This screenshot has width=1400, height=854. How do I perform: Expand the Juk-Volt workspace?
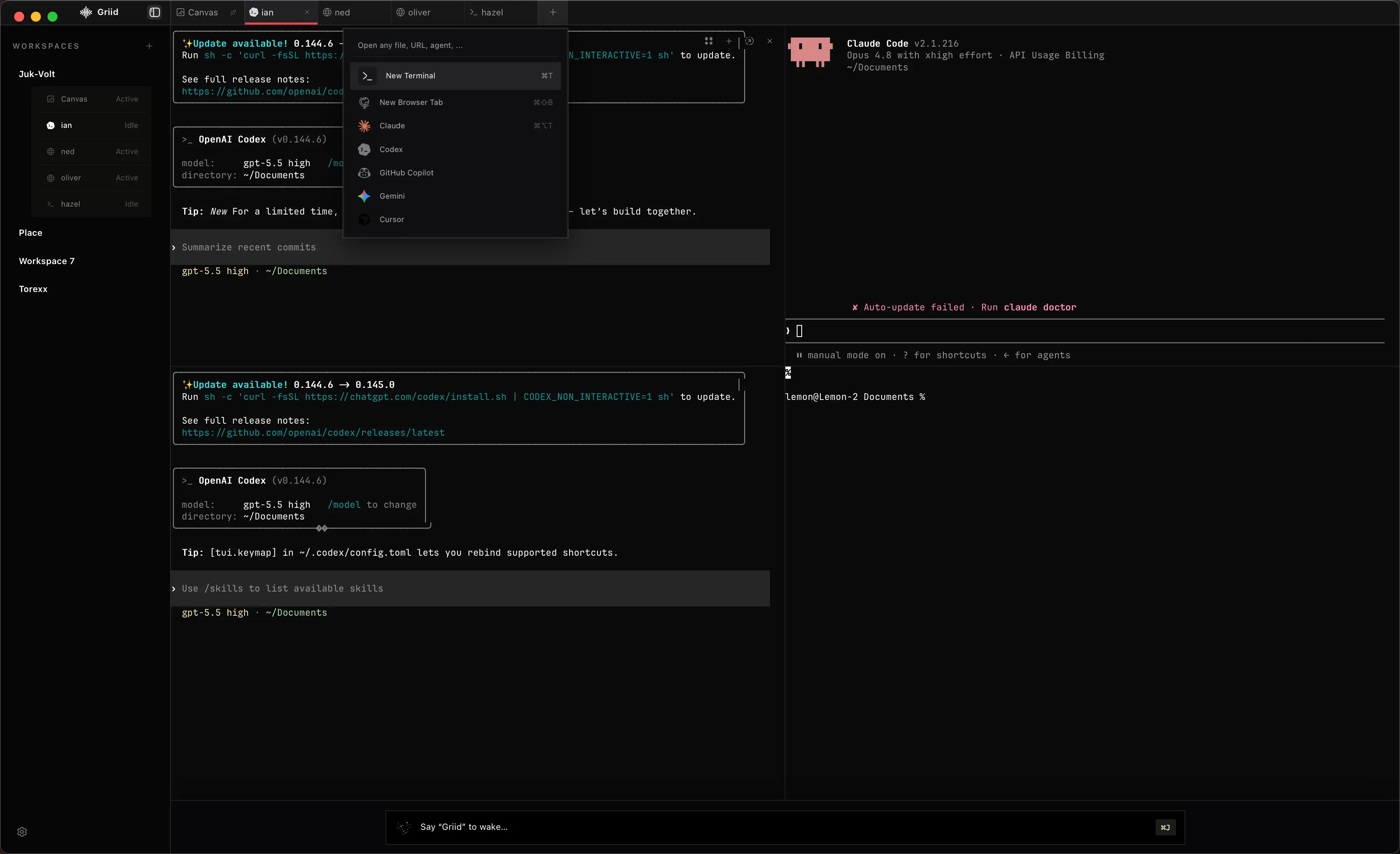pos(37,74)
